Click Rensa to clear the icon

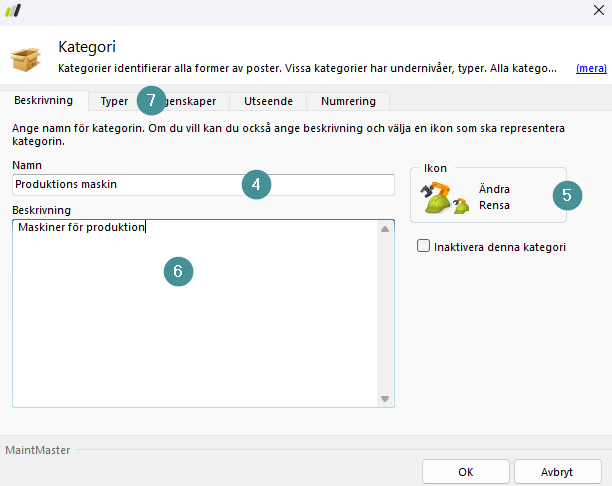pyautogui.click(x=494, y=205)
